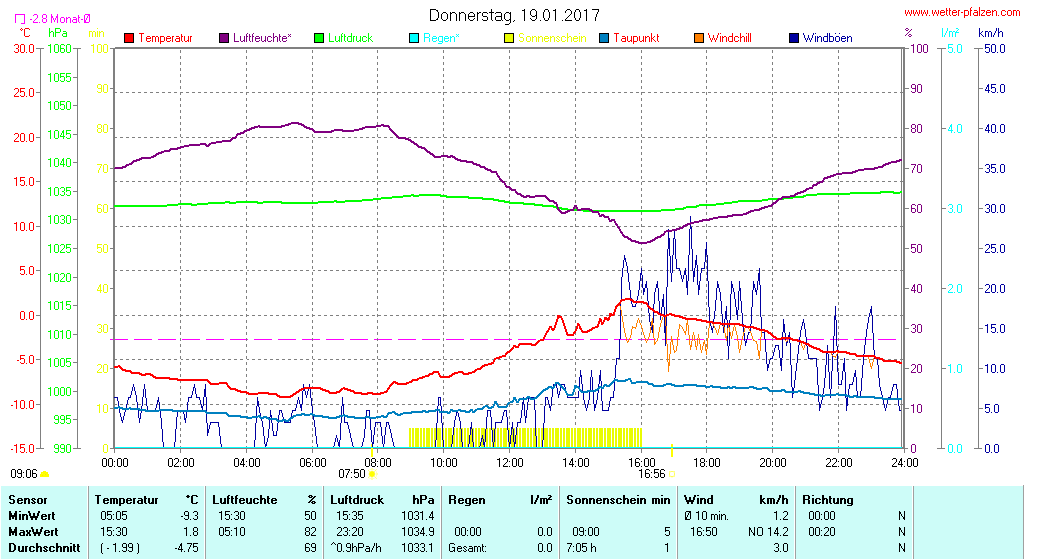The width and height of the screenshot is (1058, 559).
Task: Click the Sensor table header
Action: click(28, 500)
